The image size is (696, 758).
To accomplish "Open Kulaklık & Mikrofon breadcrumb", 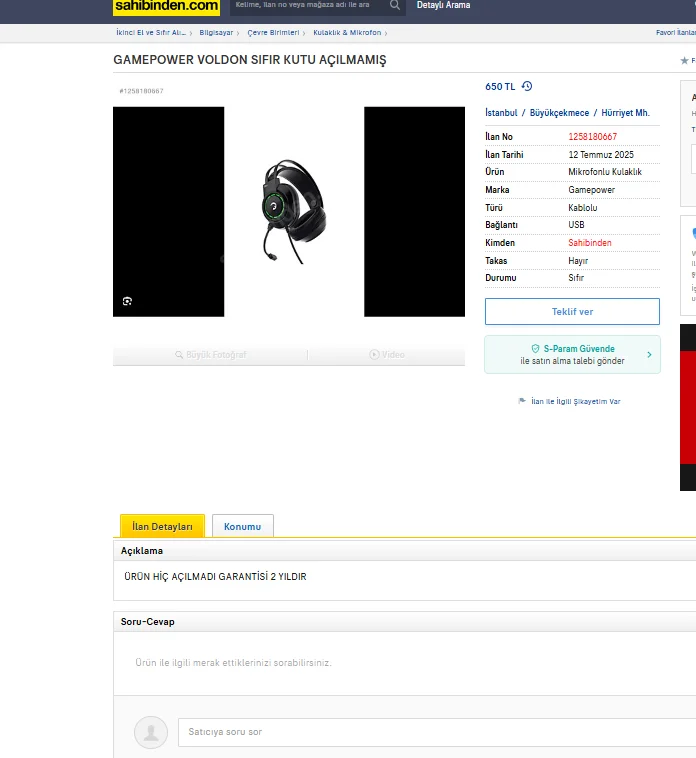I will tap(347, 32).
